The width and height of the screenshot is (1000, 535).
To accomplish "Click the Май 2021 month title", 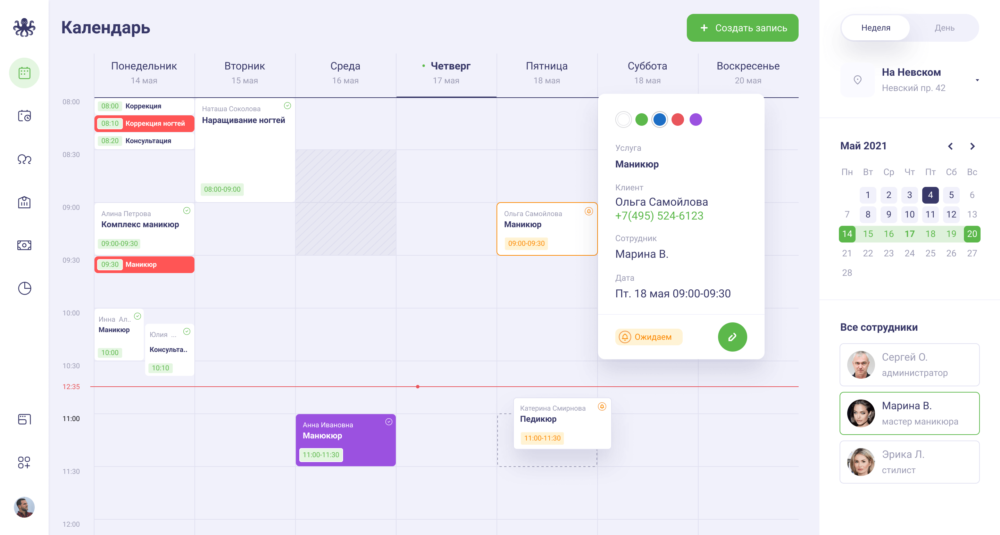I will point(864,146).
